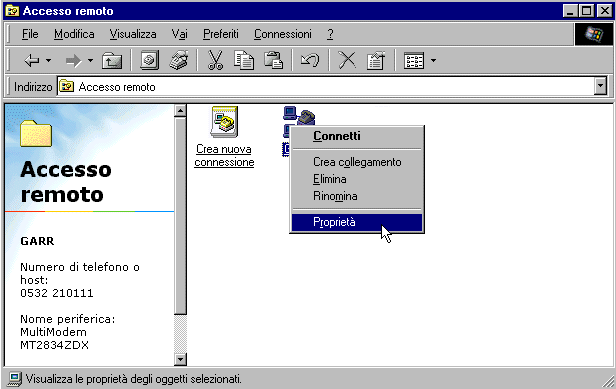Click the Cut scissors icon

(215, 60)
